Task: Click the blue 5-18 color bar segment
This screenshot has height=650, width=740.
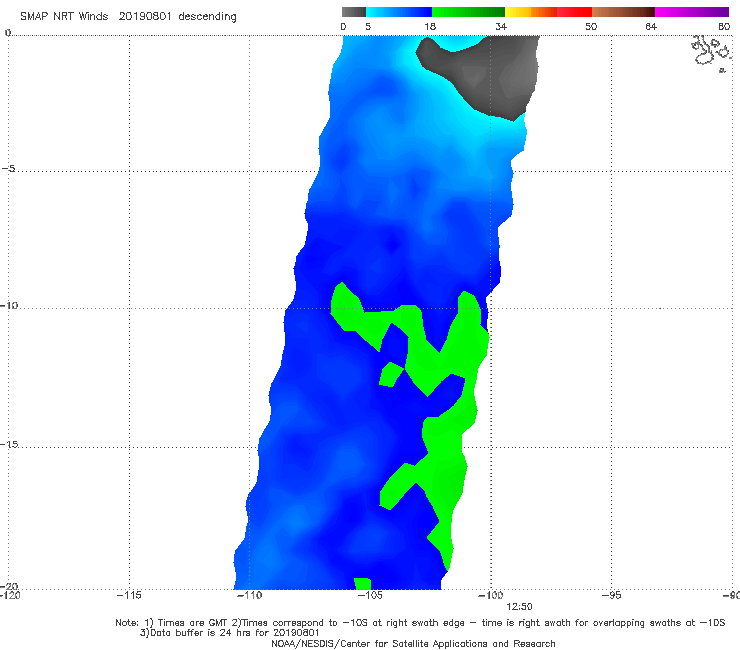Action: pos(399,12)
